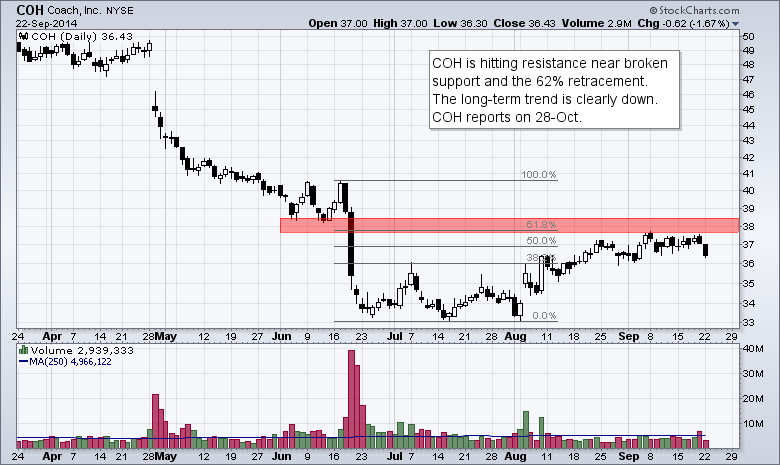The width and height of the screenshot is (780, 465).
Task: Open the StockCharts.com copyright link
Action: 694,10
